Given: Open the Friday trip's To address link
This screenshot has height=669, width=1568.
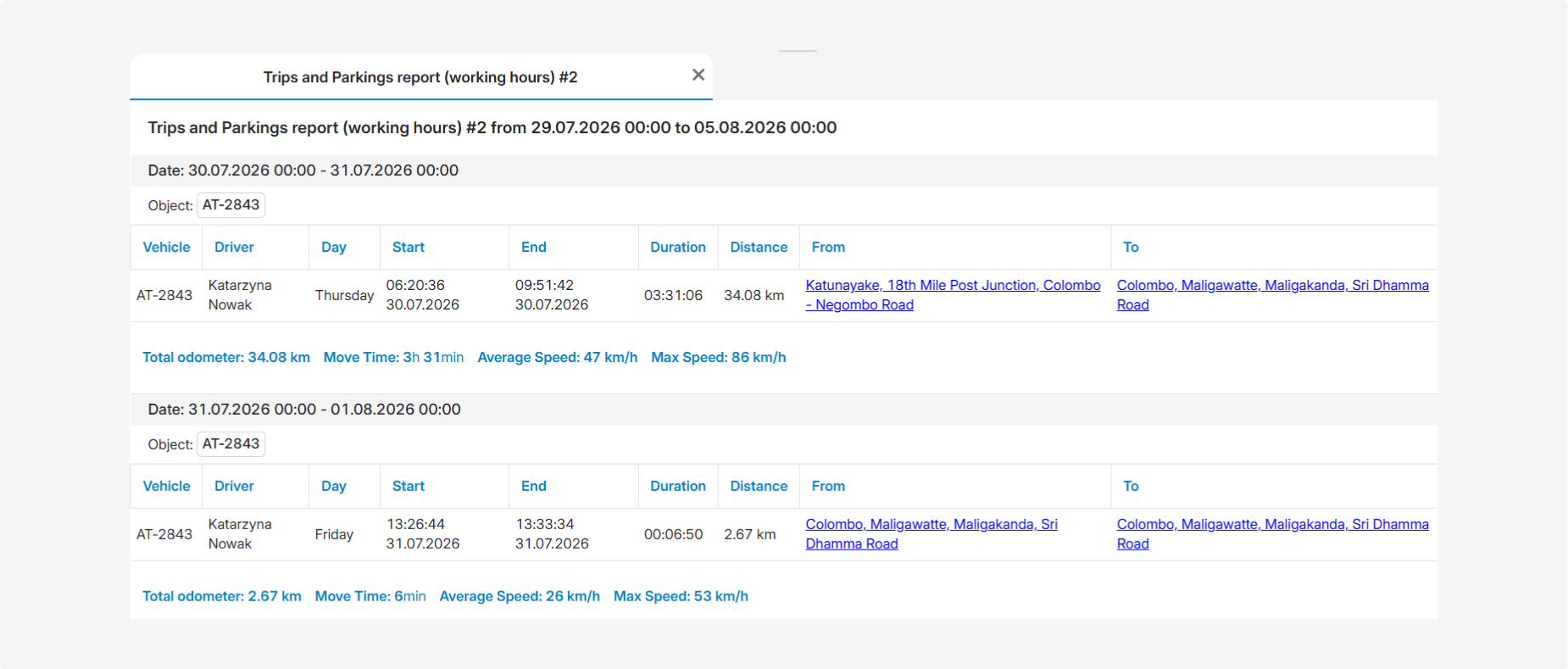Looking at the screenshot, I should (x=1272, y=534).
